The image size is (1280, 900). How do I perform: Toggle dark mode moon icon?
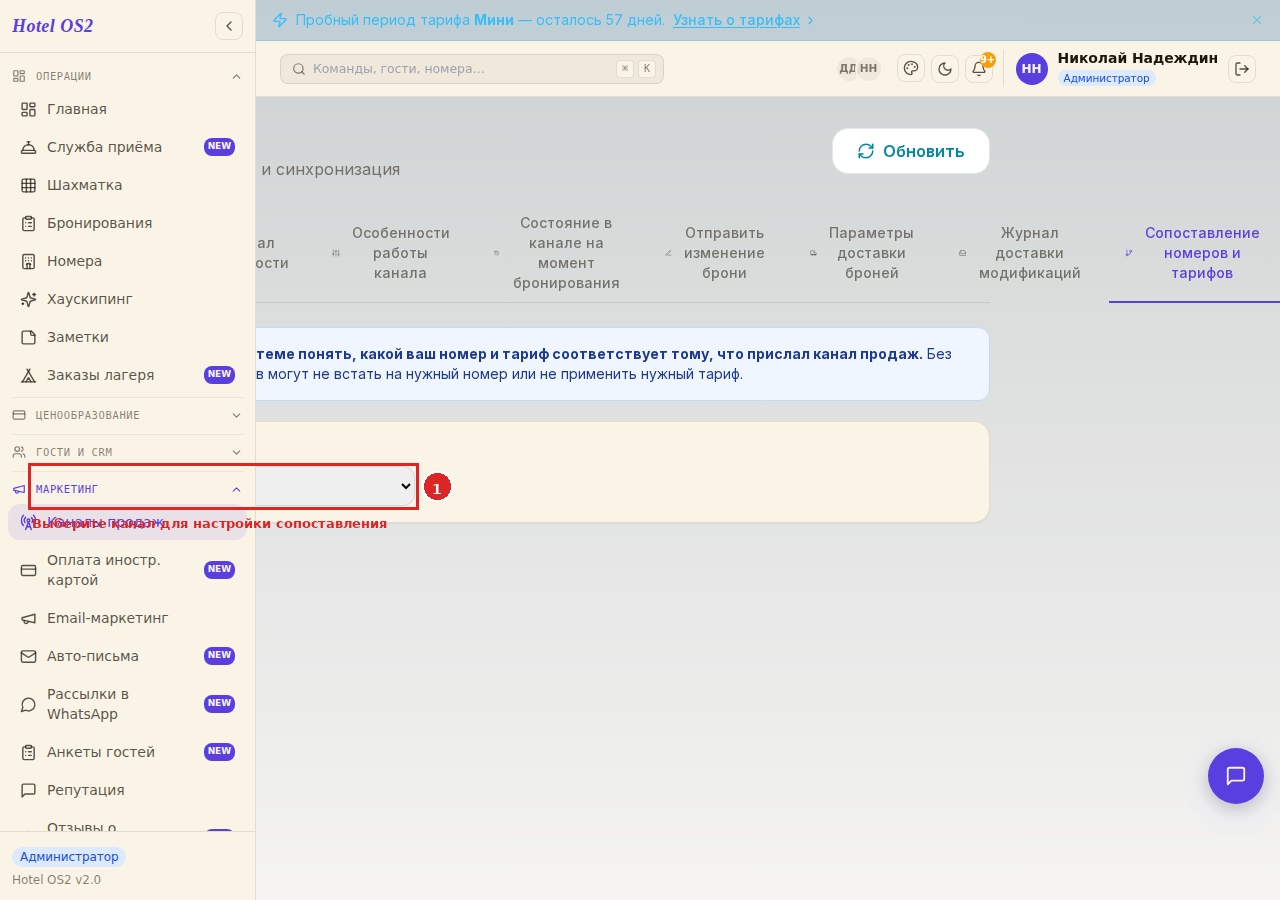(945, 69)
